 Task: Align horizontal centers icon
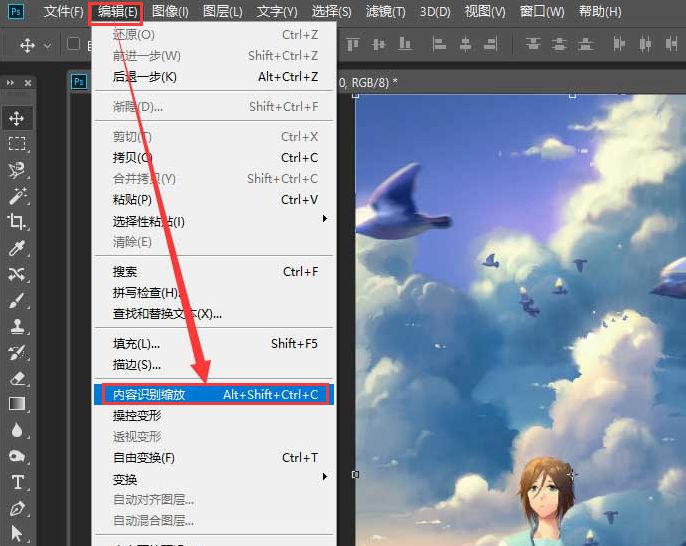click(465, 44)
